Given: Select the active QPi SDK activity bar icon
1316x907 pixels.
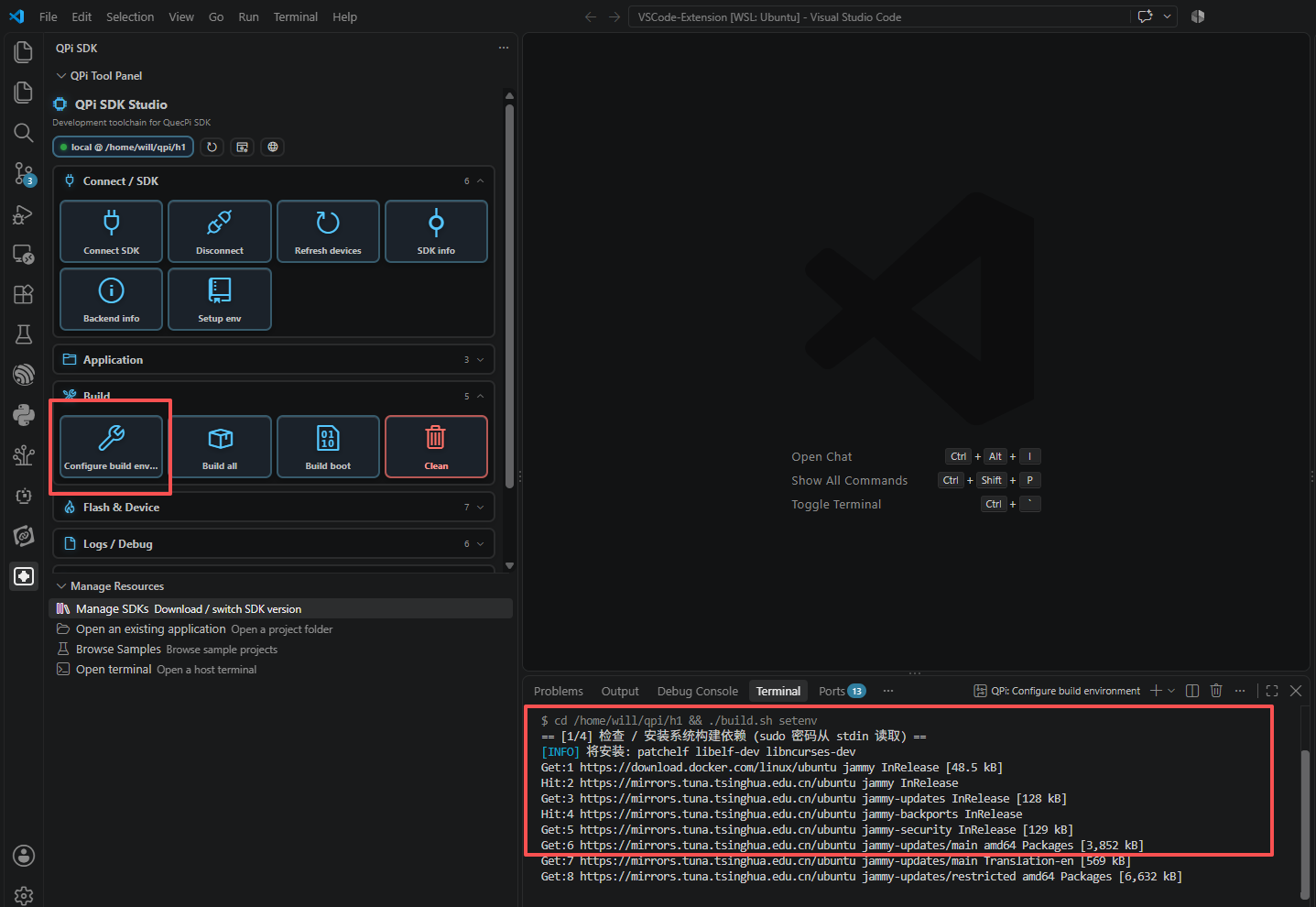Looking at the screenshot, I should (24, 576).
